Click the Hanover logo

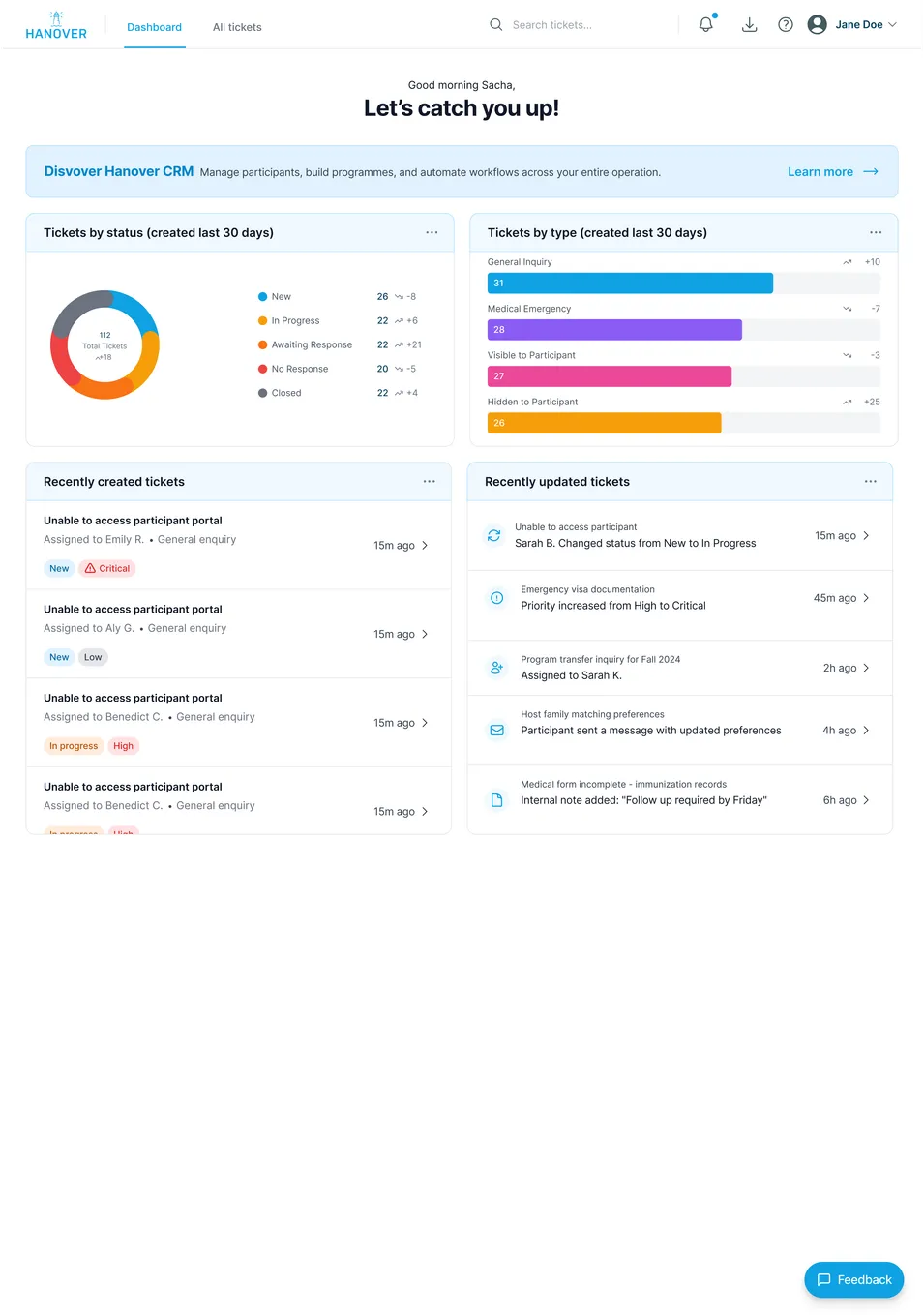click(56, 25)
